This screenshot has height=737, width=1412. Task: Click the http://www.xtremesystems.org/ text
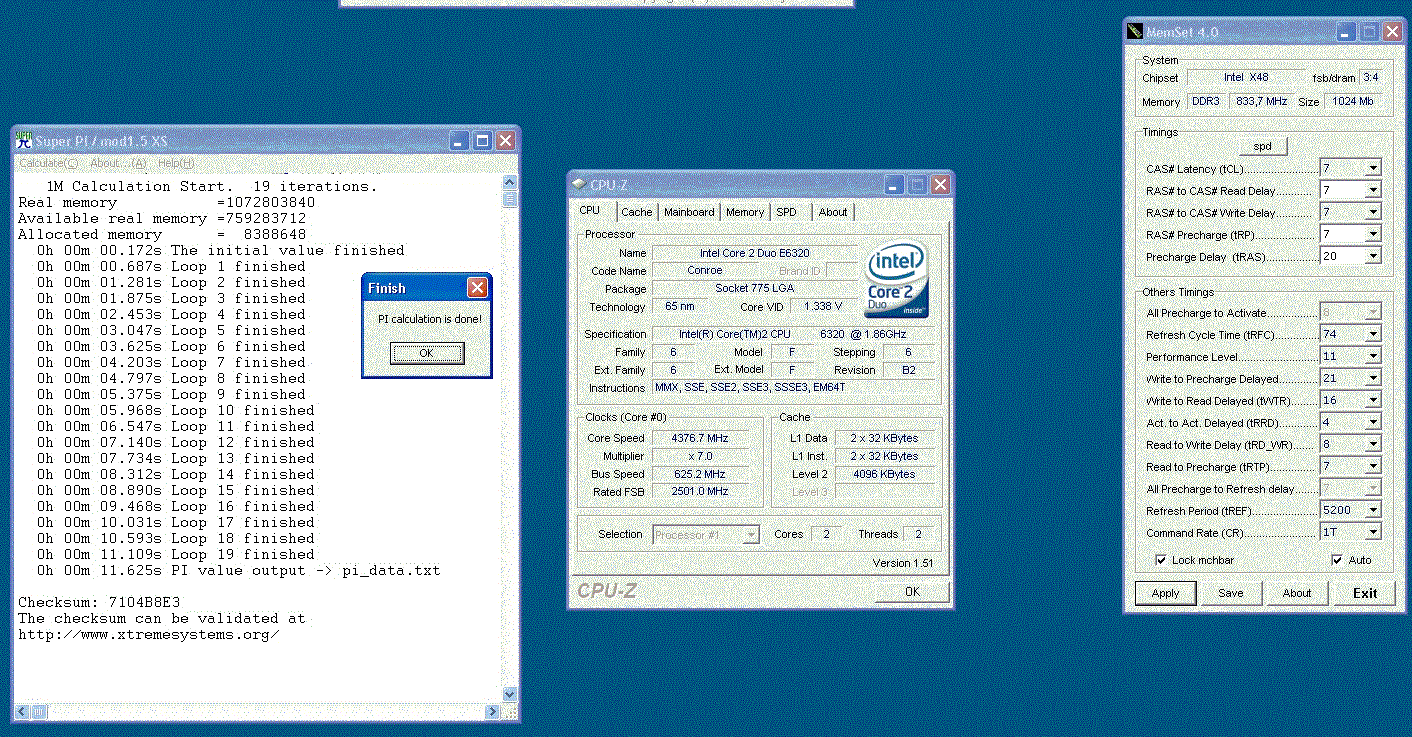coord(149,634)
